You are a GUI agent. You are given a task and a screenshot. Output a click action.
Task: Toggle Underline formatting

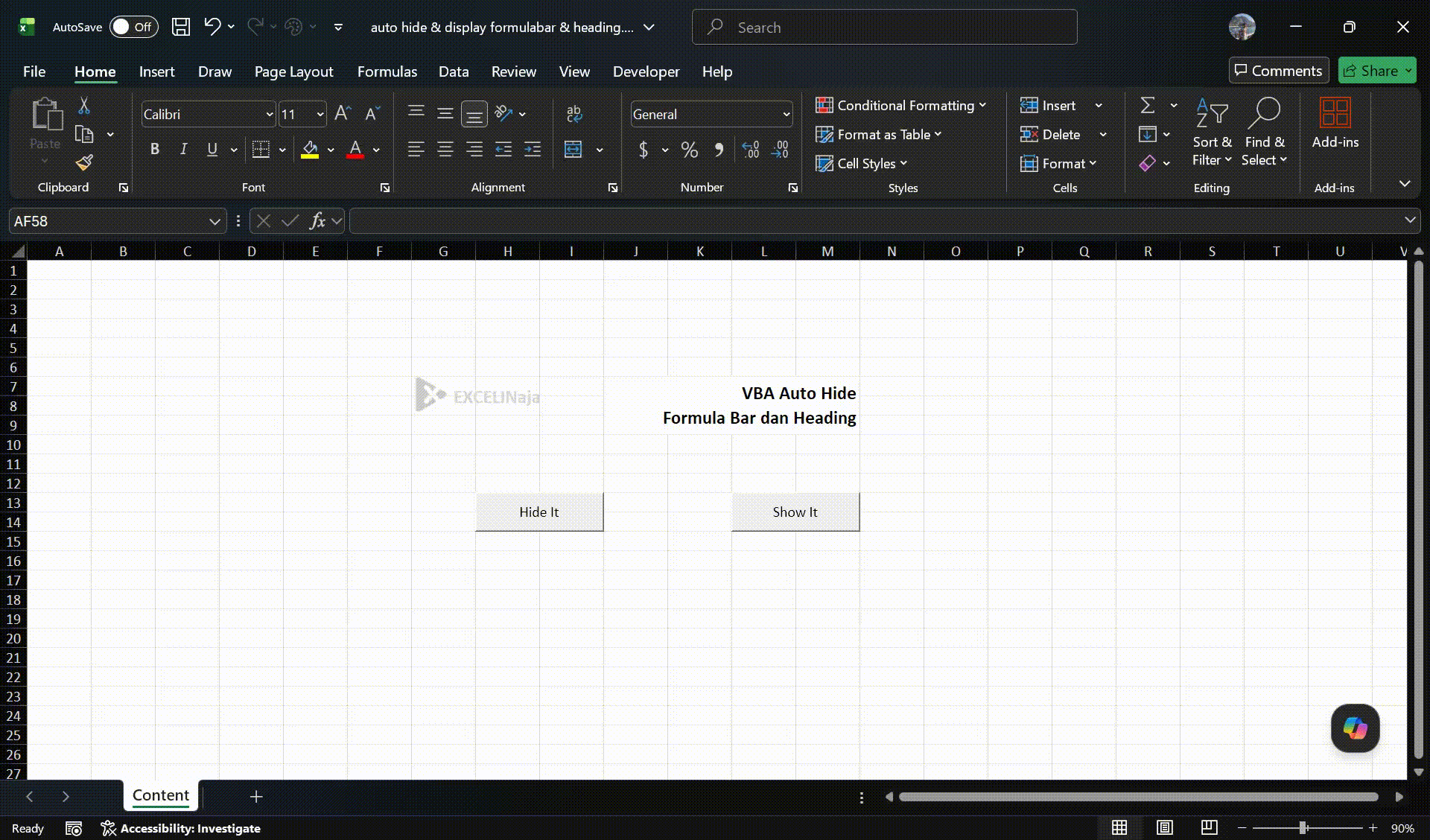(212, 150)
